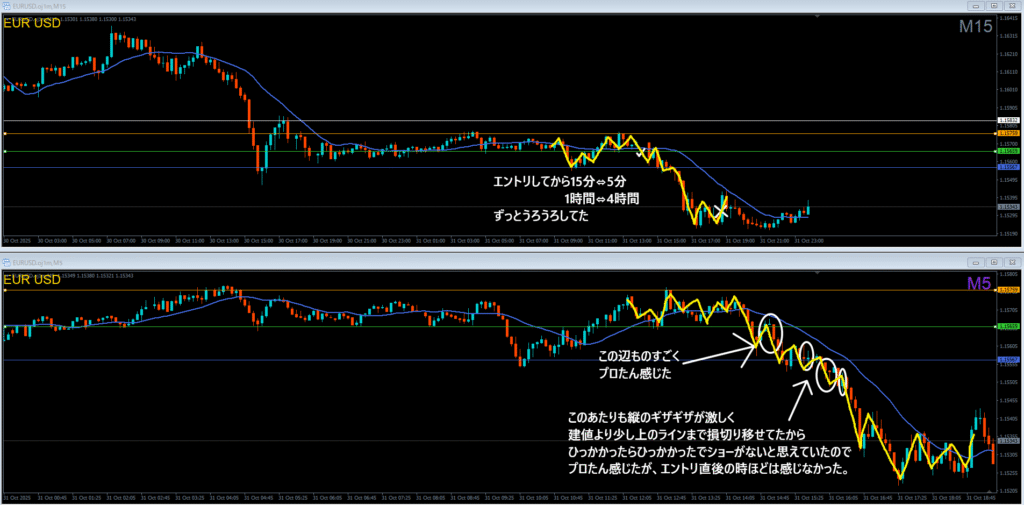Select the green 1.15619 price tag in M15 chart
The width and height of the screenshot is (1024, 505).
pyautogui.click(x=1008, y=151)
